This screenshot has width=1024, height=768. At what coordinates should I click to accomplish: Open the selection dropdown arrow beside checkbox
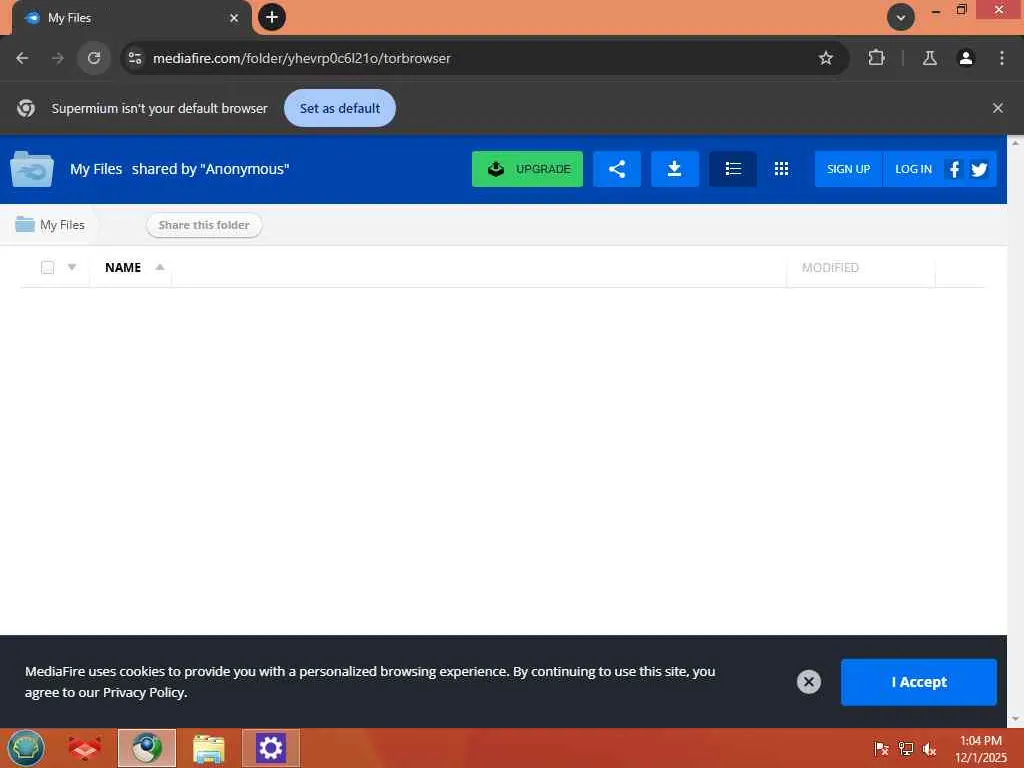pos(72,267)
